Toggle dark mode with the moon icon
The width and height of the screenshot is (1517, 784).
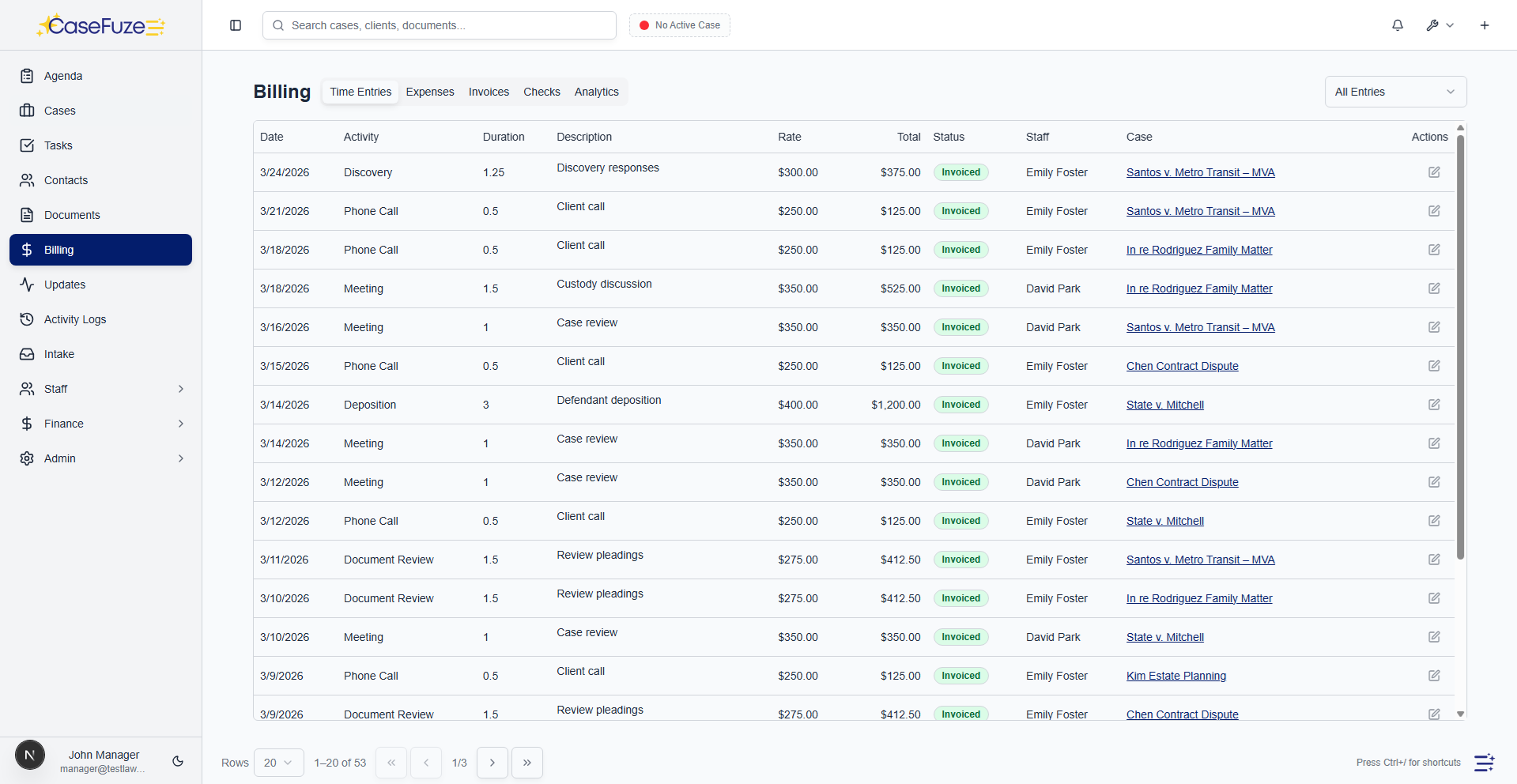pyautogui.click(x=177, y=761)
